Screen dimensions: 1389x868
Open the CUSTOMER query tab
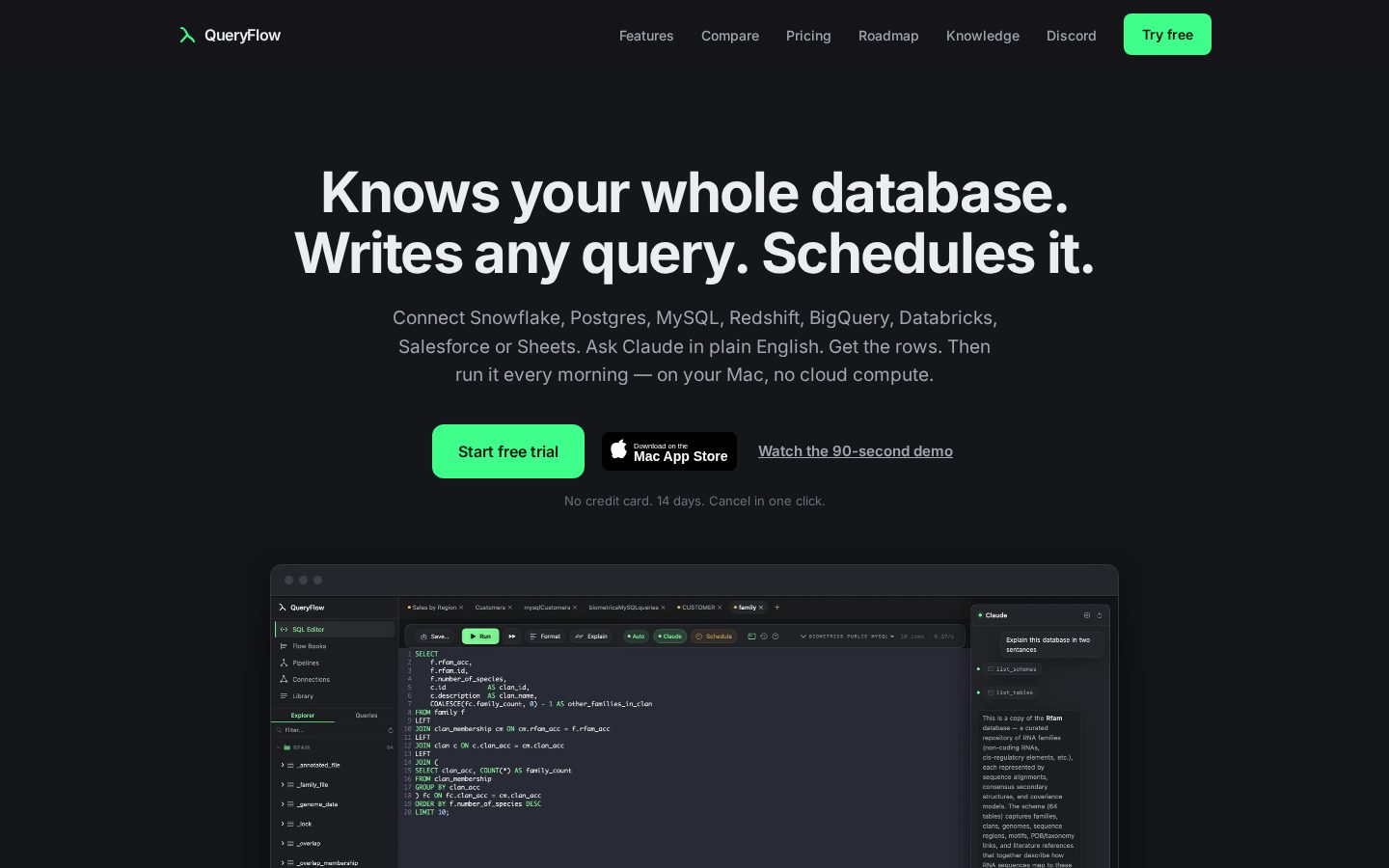[x=696, y=608]
